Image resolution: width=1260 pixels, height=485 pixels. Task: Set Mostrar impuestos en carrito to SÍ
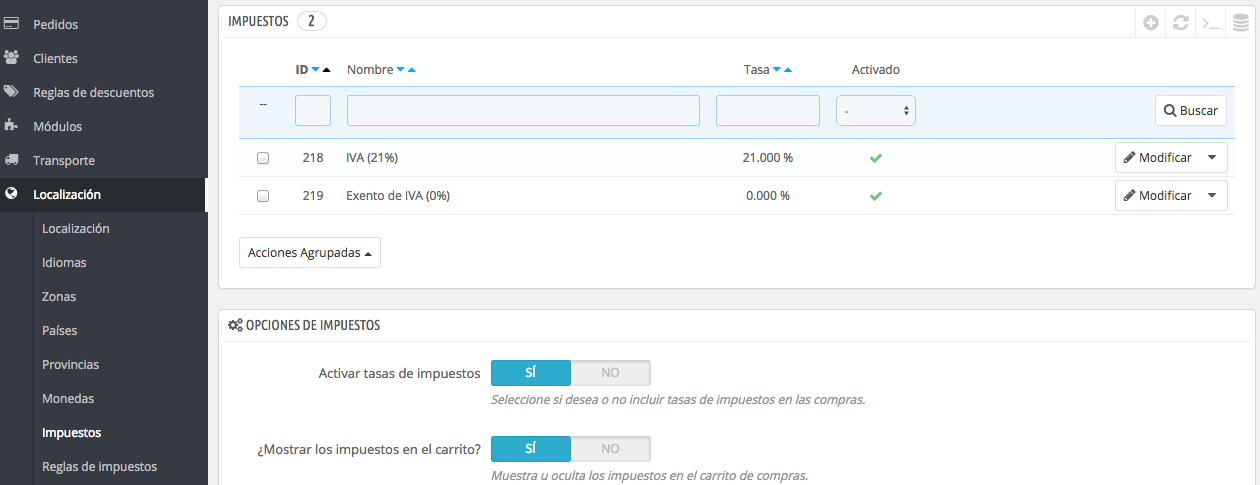(531, 449)
